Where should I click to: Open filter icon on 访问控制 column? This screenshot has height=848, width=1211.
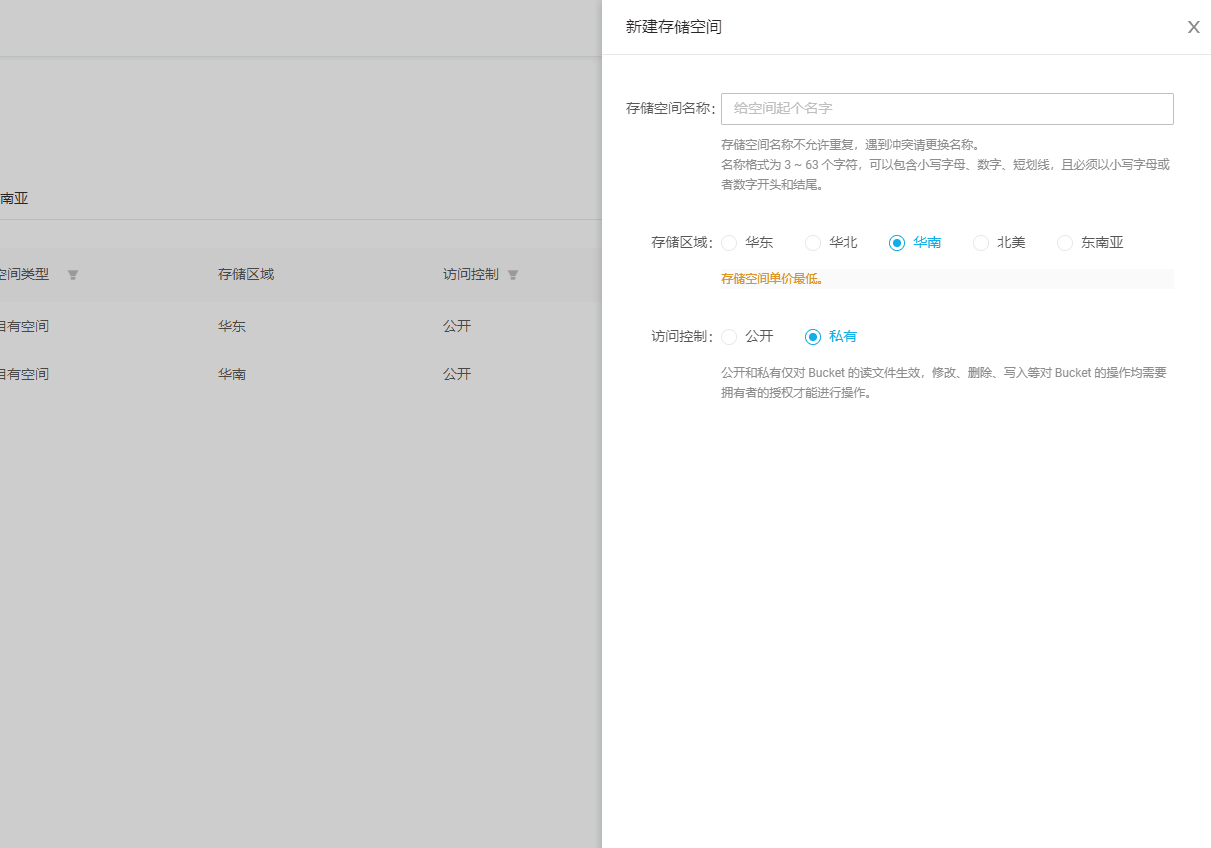[513, 275]
